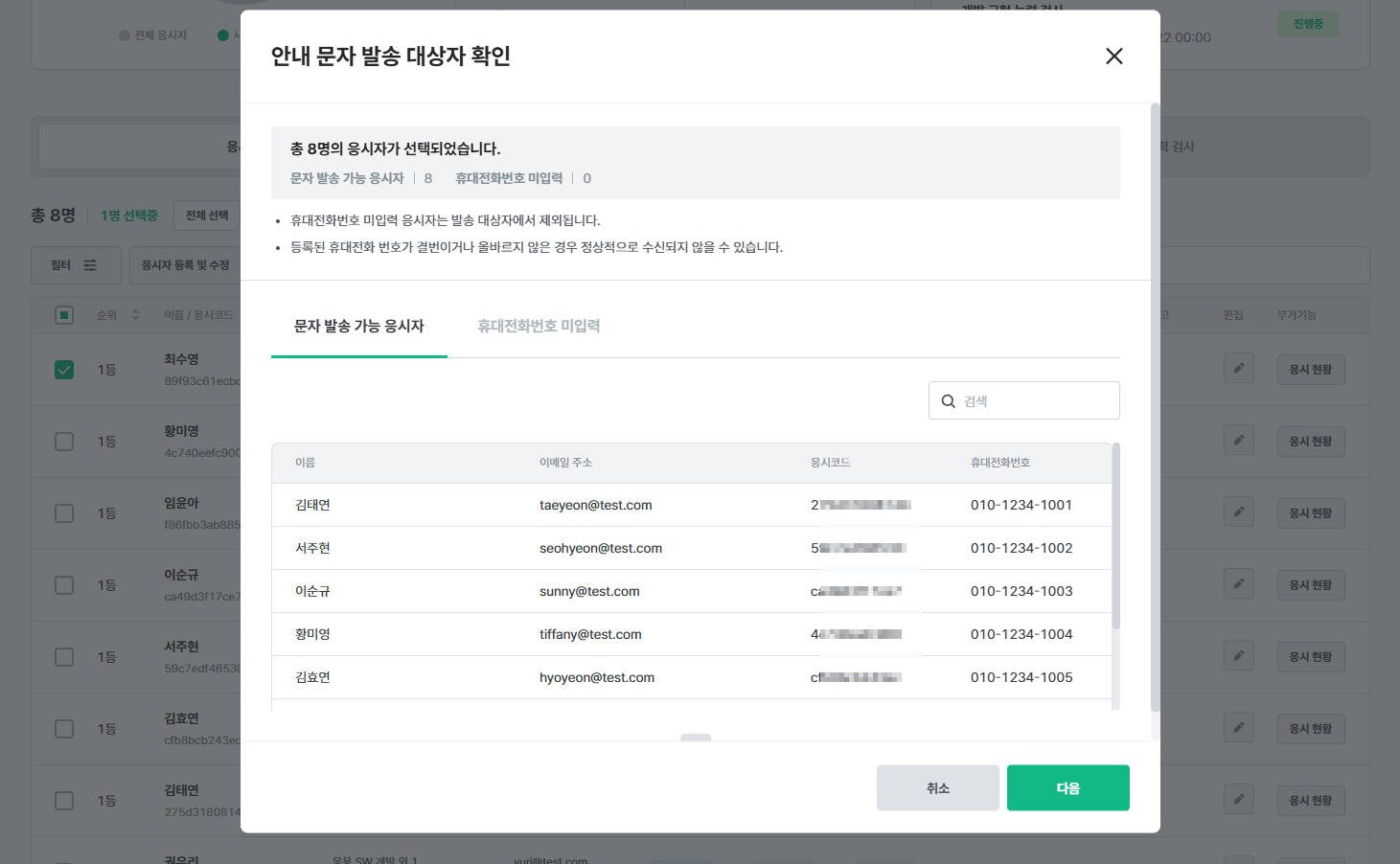
Task: Click edit pencil icon for 이순규 row
Action: (1238, 584)
